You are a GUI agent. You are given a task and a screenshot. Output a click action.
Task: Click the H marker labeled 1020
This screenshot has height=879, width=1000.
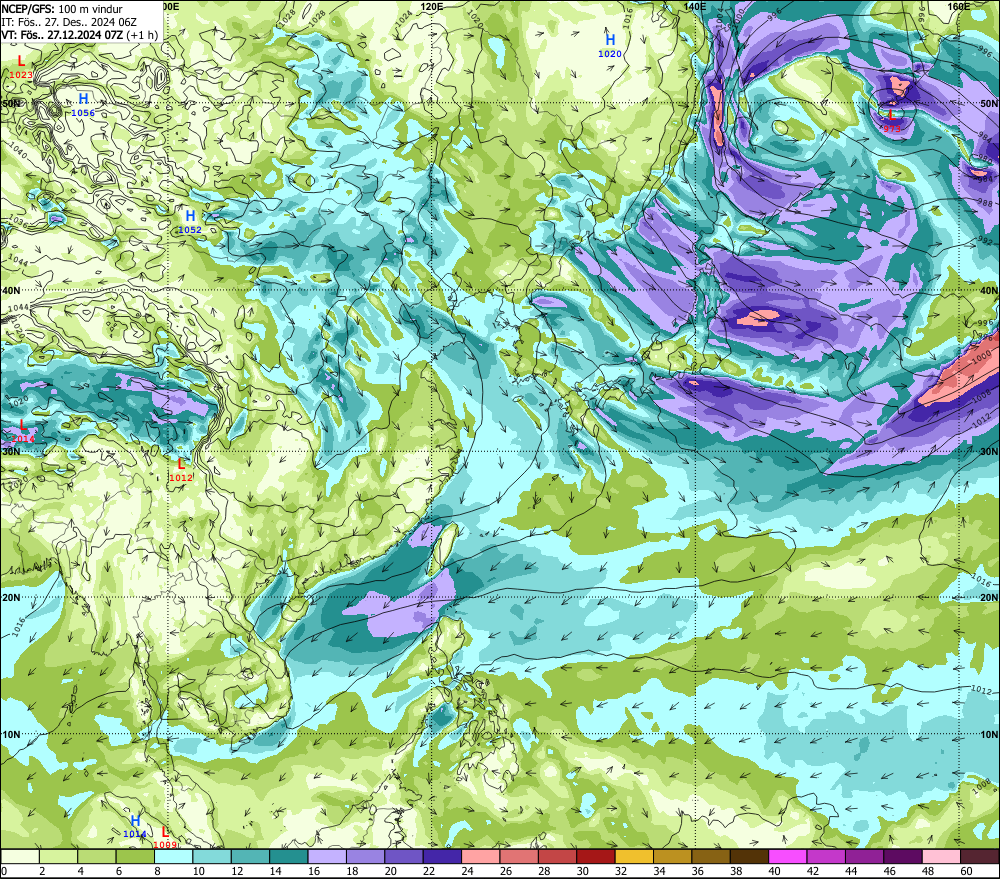(x=610, y=40)
